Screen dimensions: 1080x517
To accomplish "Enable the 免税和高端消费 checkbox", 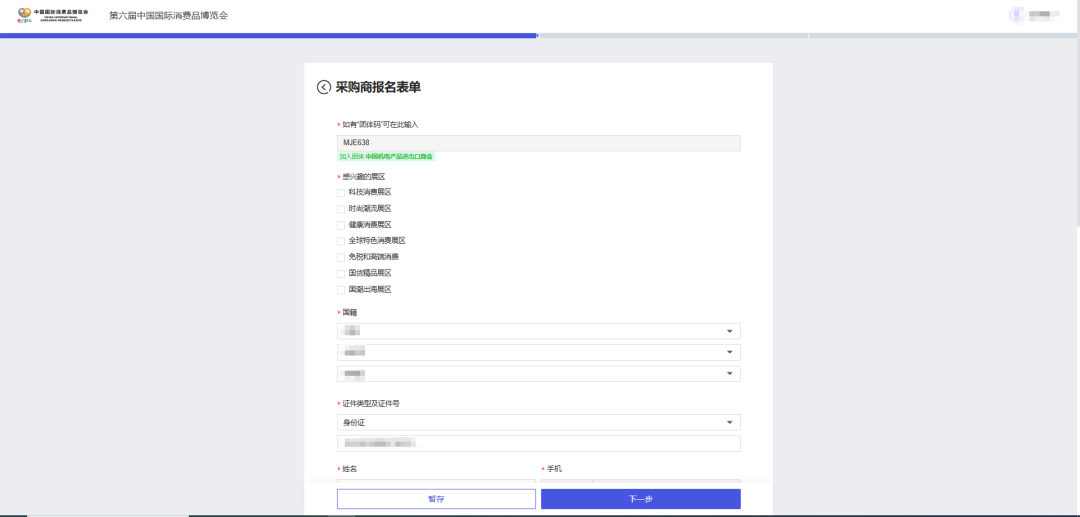I will click(341, 257).
